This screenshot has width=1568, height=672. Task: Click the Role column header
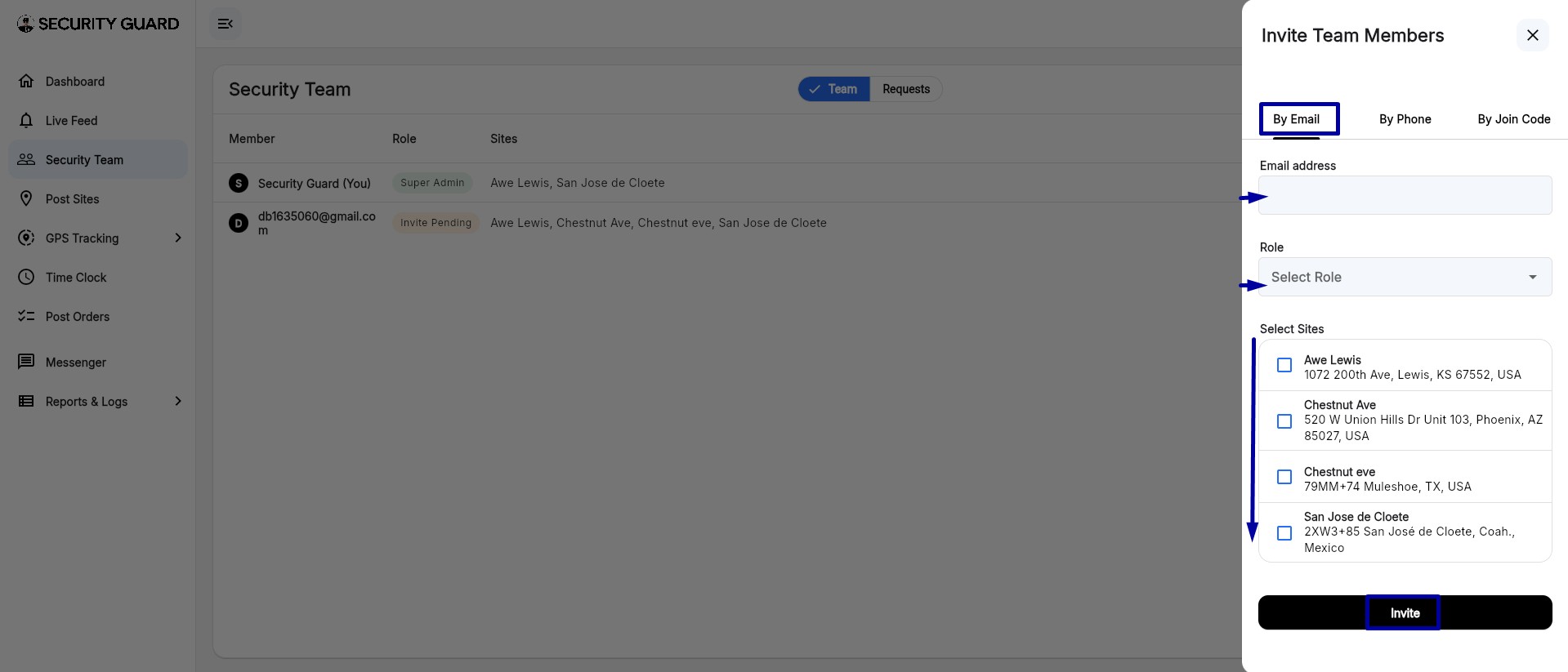(x=404, y=139)
